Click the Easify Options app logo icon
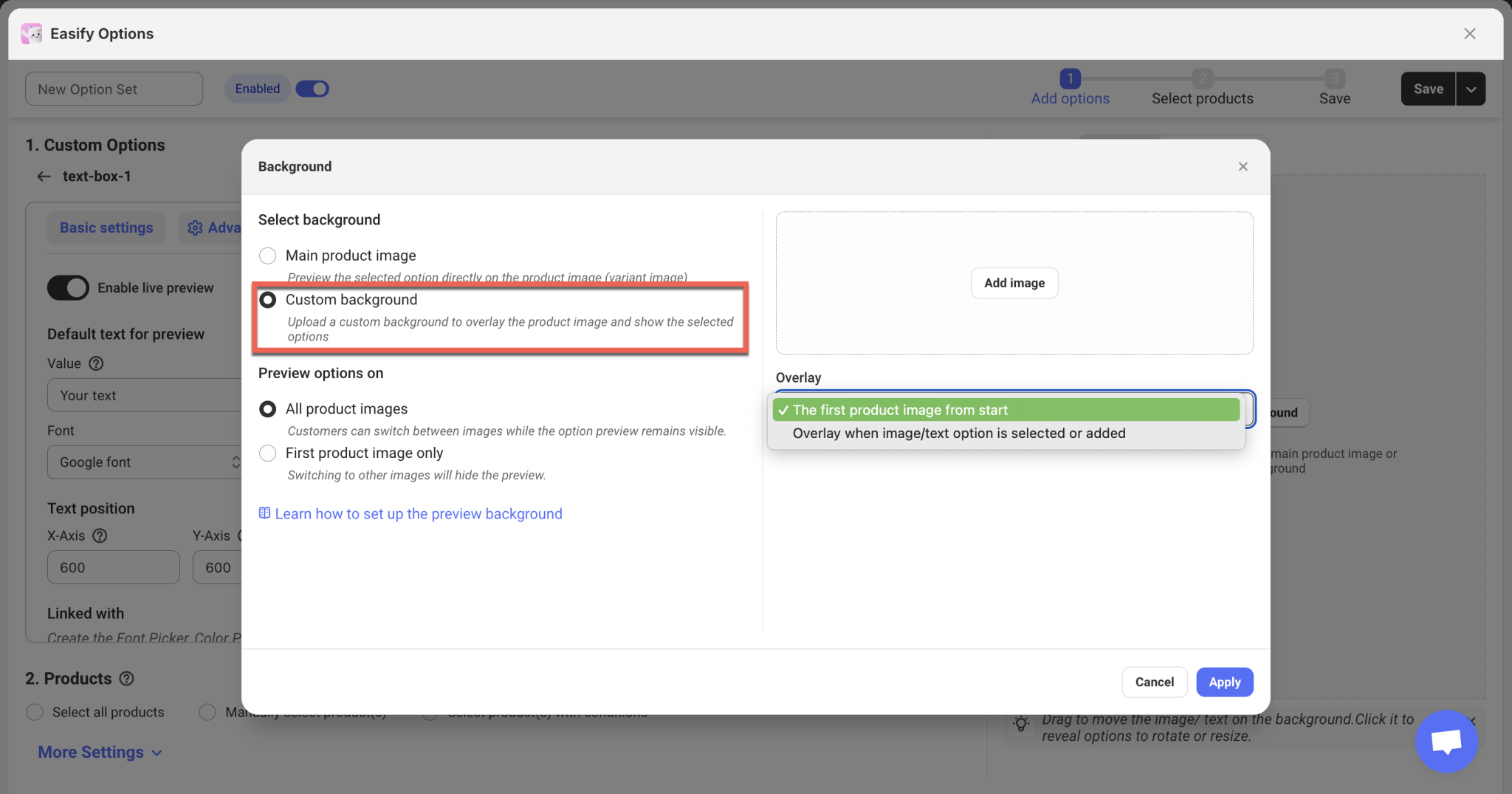 coord(31,34)
